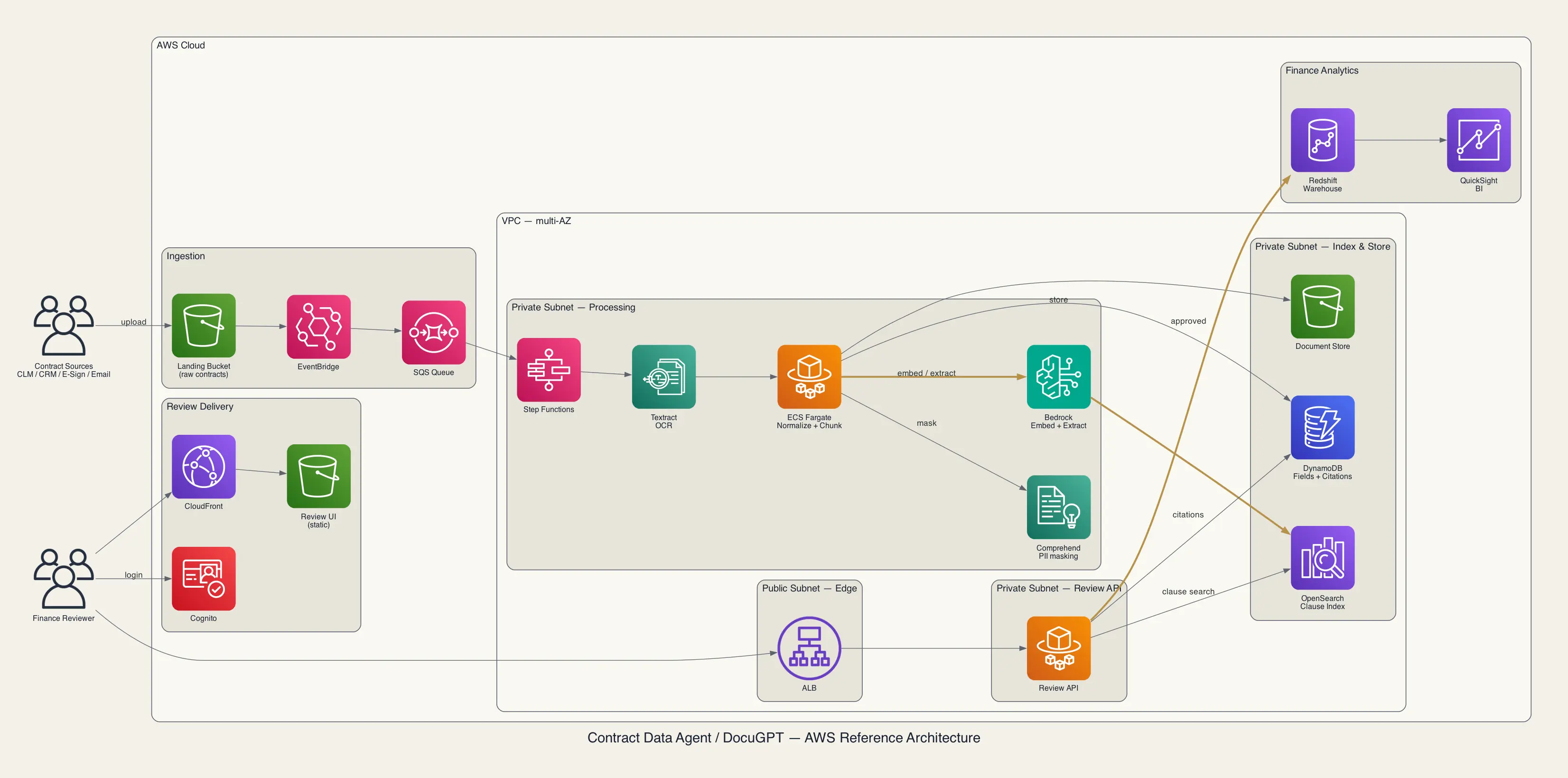Click the diagram title at the bottom
This screenshot has width=1568, height=778.
coord(784,738)
